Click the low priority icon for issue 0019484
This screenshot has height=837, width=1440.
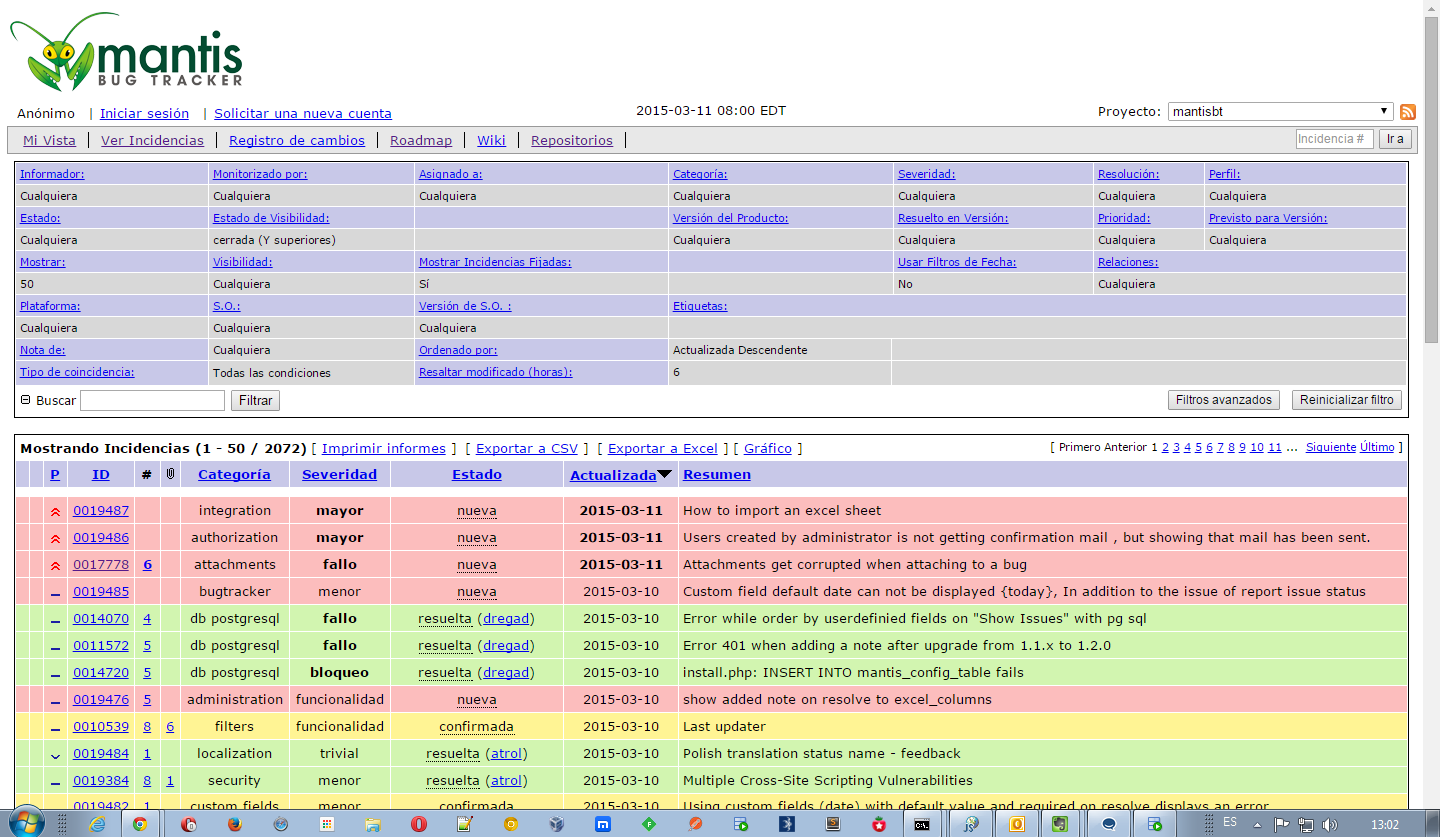pyautogui.click(x=55, y=755)
